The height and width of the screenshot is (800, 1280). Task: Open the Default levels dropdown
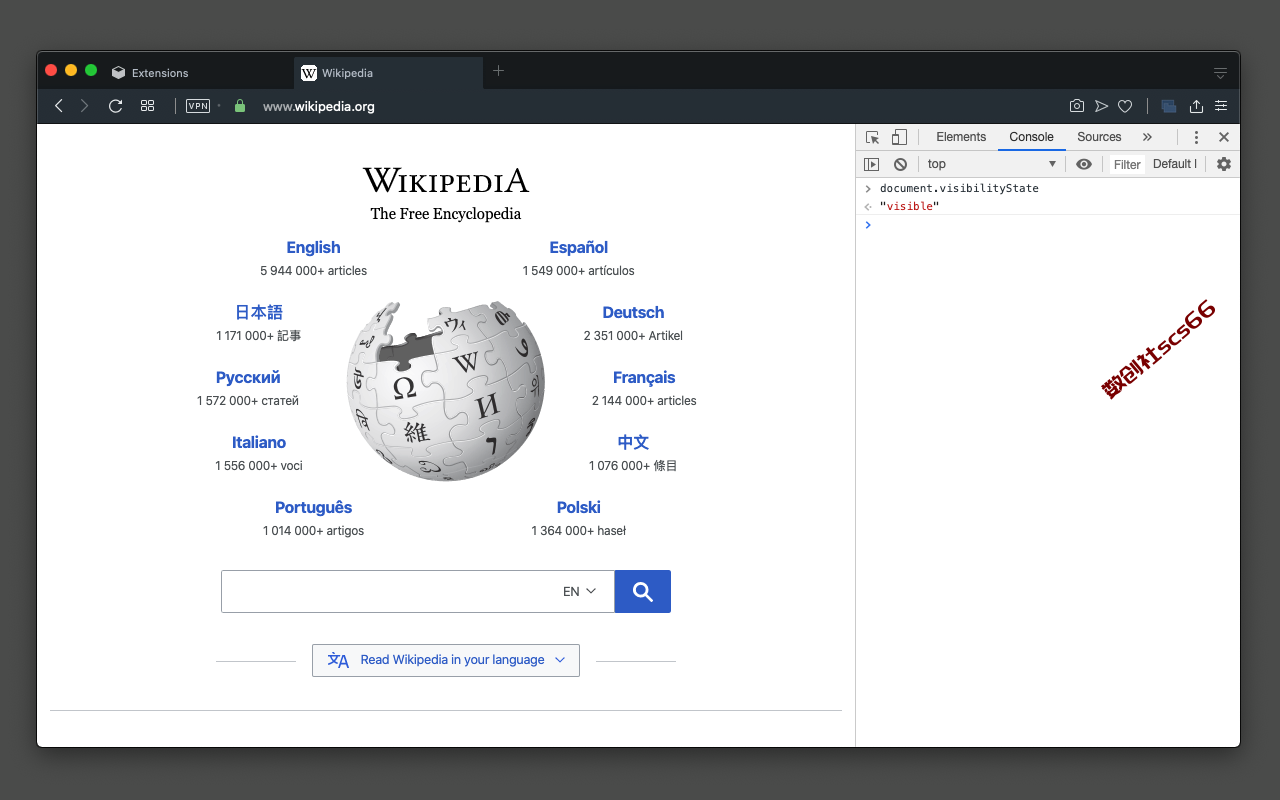pos(1176,164)
